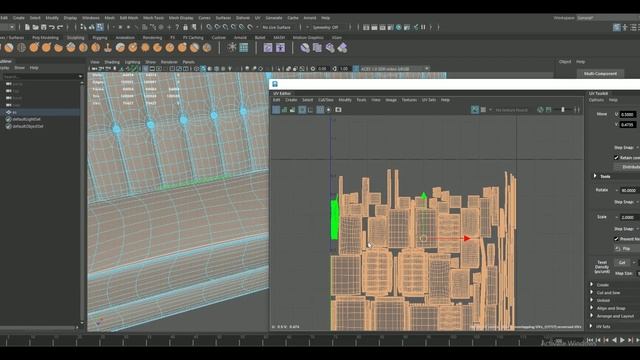The height and width of the screenshot is (360, 640).
Task: Switch to the Rigging shelf tab
Action: point(100,38)
